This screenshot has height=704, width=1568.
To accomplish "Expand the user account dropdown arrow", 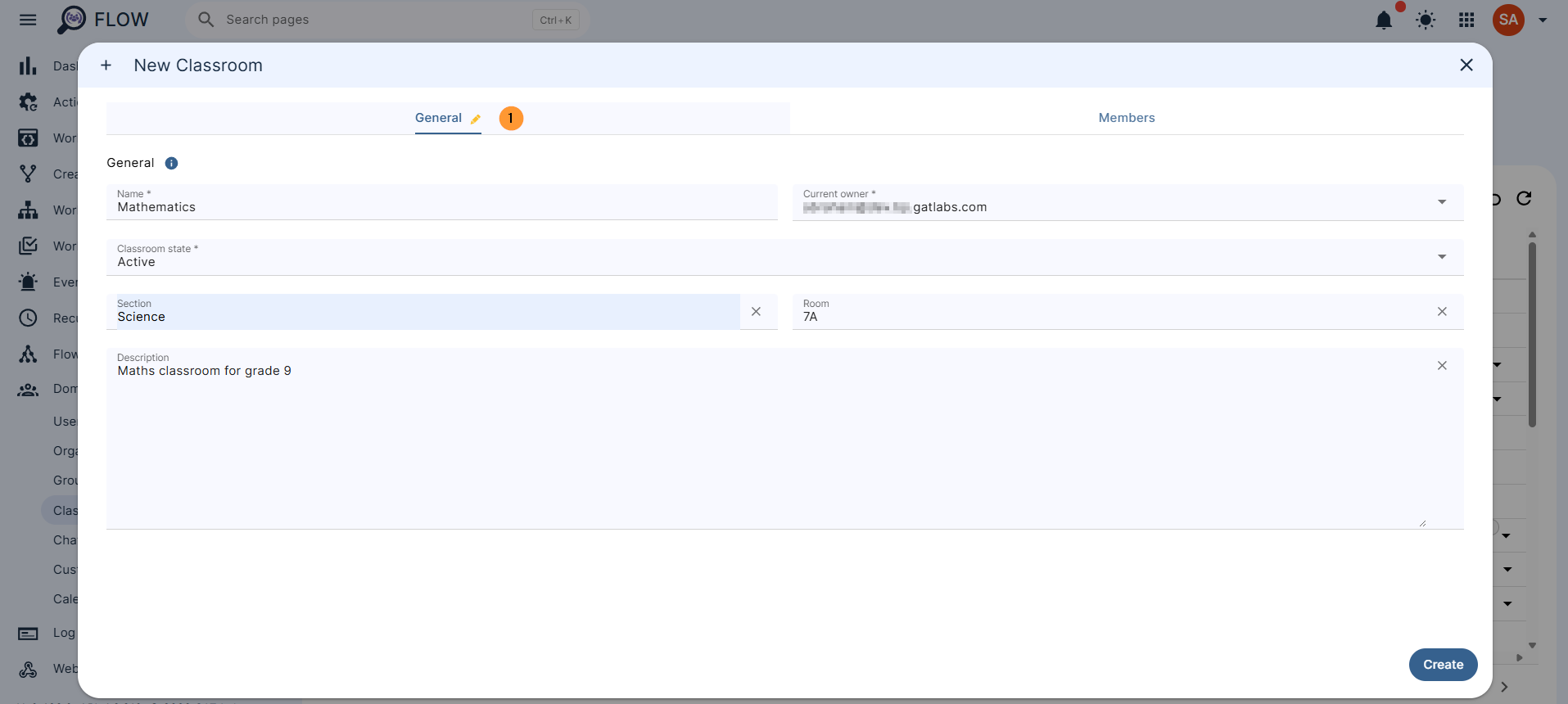I will pyautogui.click(x=1543, y=20).
